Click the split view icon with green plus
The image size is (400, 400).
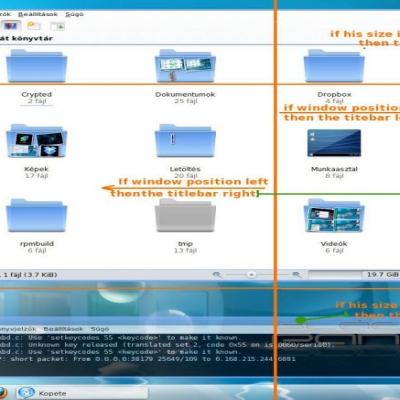57,26
